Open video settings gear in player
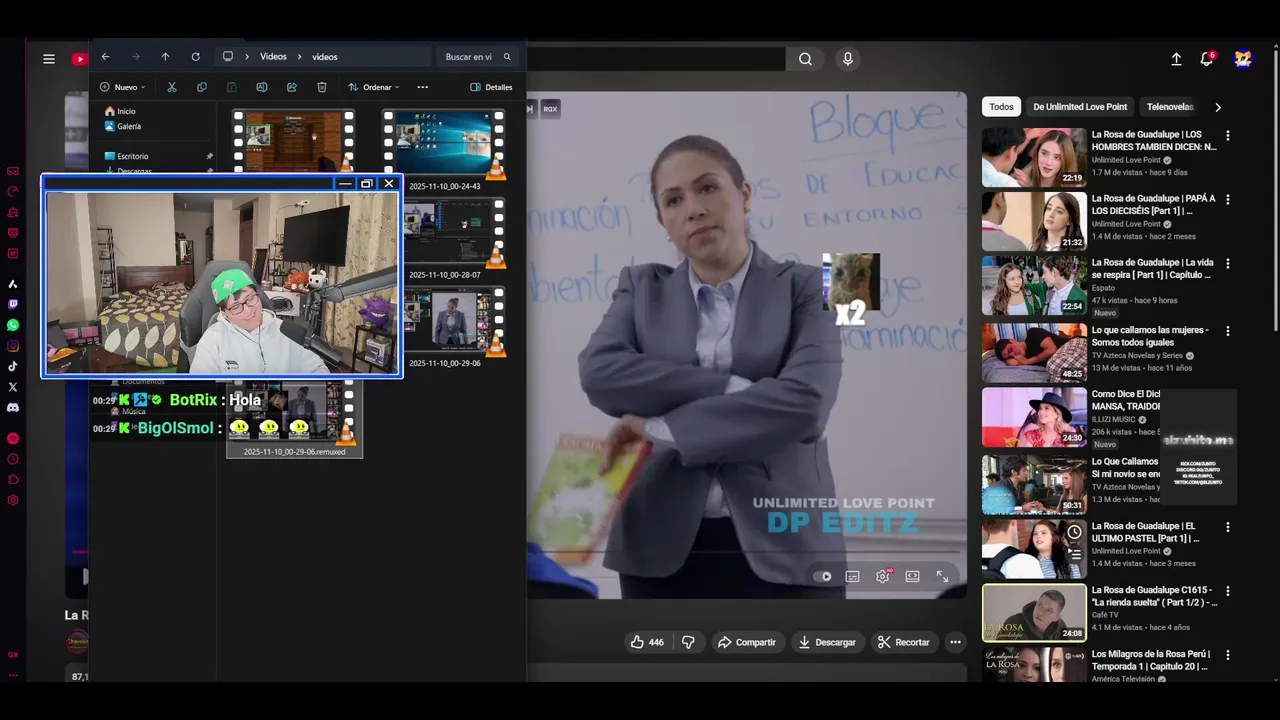Screen dimensions: 1280x720 pos(883,576)
